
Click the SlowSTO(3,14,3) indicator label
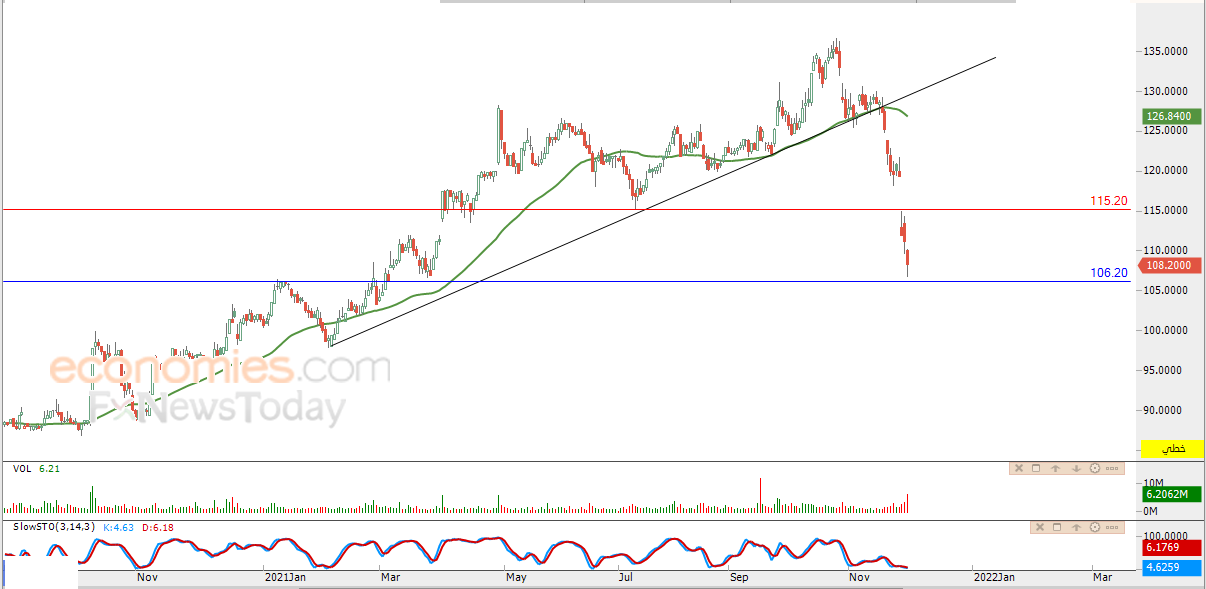(54, 527)
